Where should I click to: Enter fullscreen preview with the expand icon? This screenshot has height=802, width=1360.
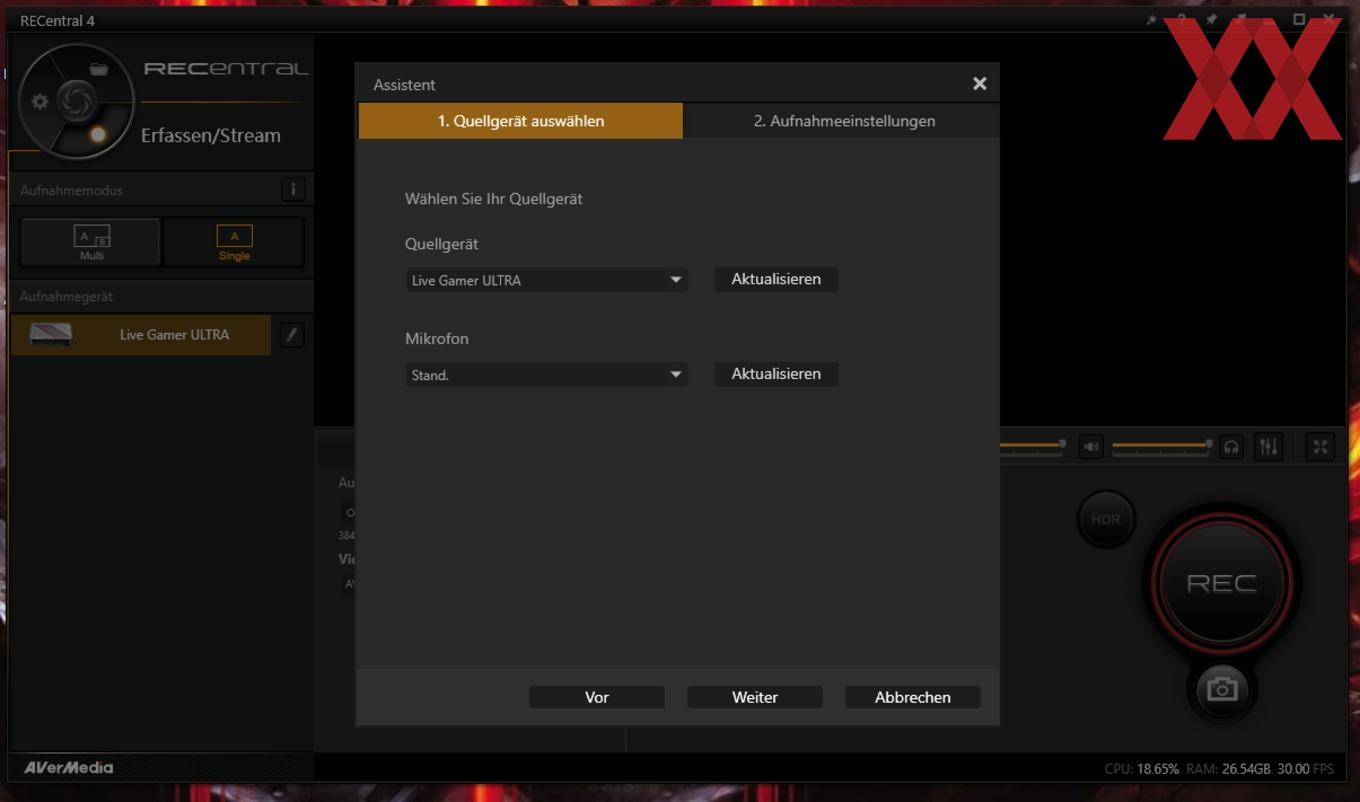coord(1320,447)
